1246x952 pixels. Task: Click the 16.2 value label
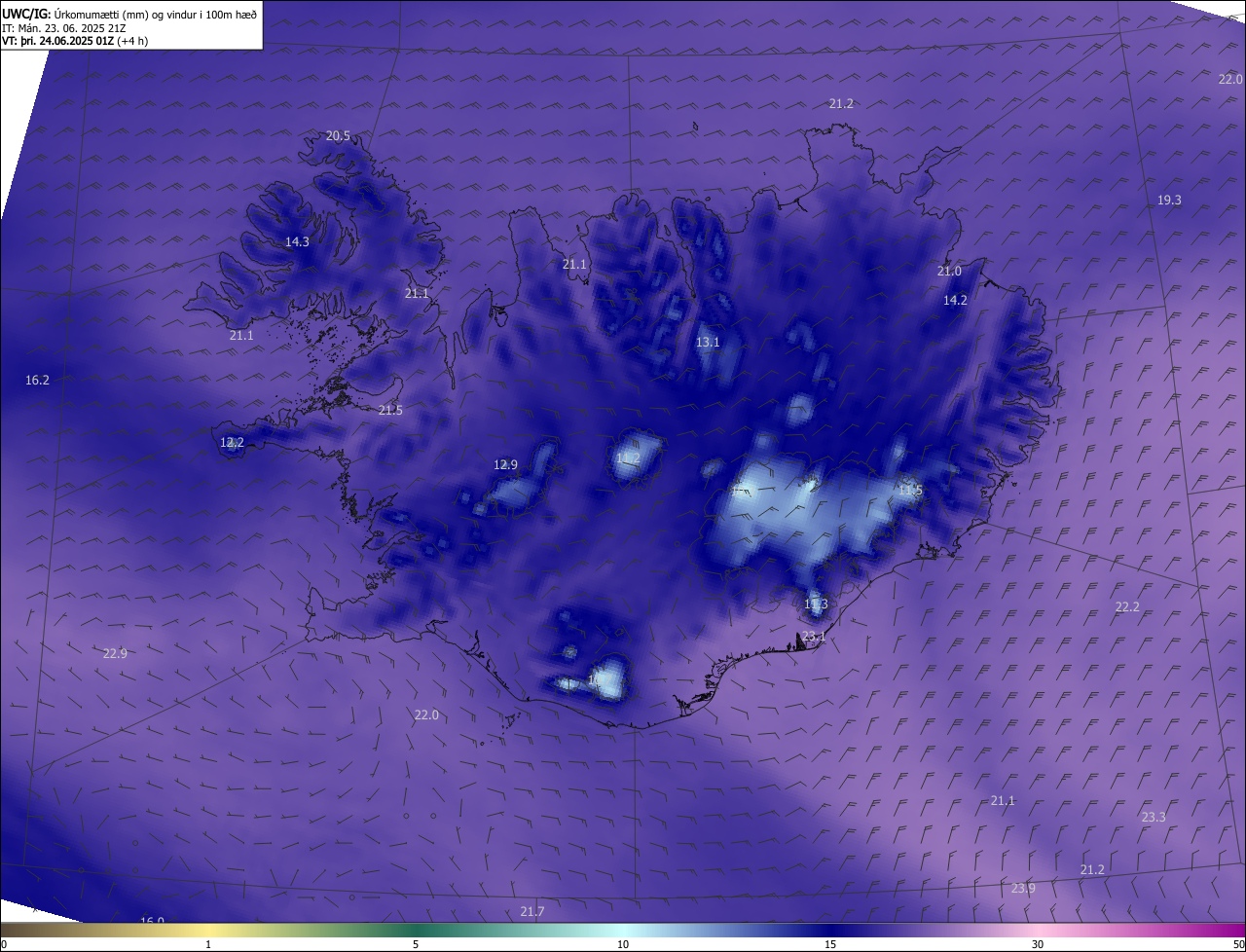click(37, 381)
